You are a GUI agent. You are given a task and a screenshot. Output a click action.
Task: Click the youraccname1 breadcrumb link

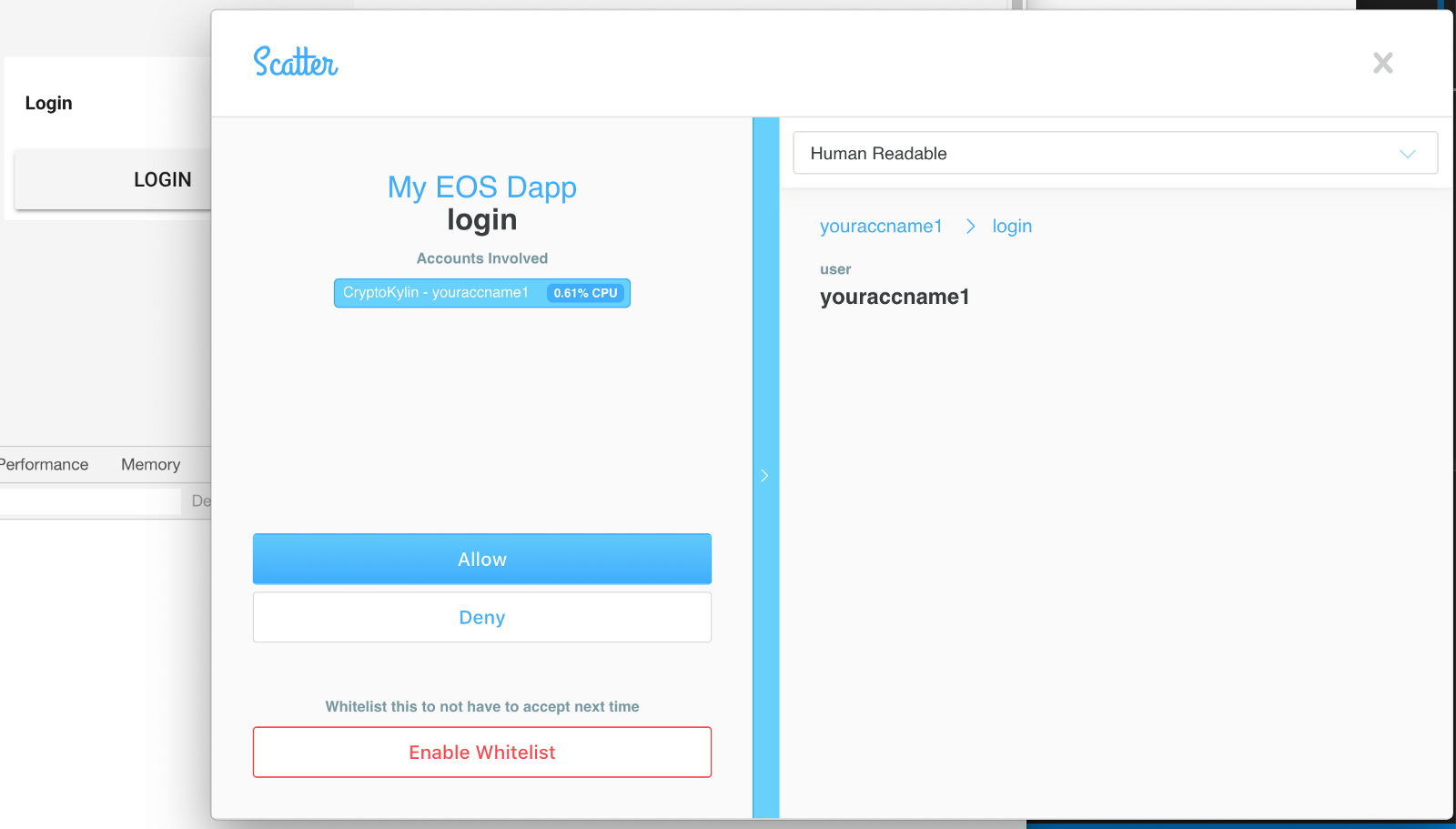[881, 226]
